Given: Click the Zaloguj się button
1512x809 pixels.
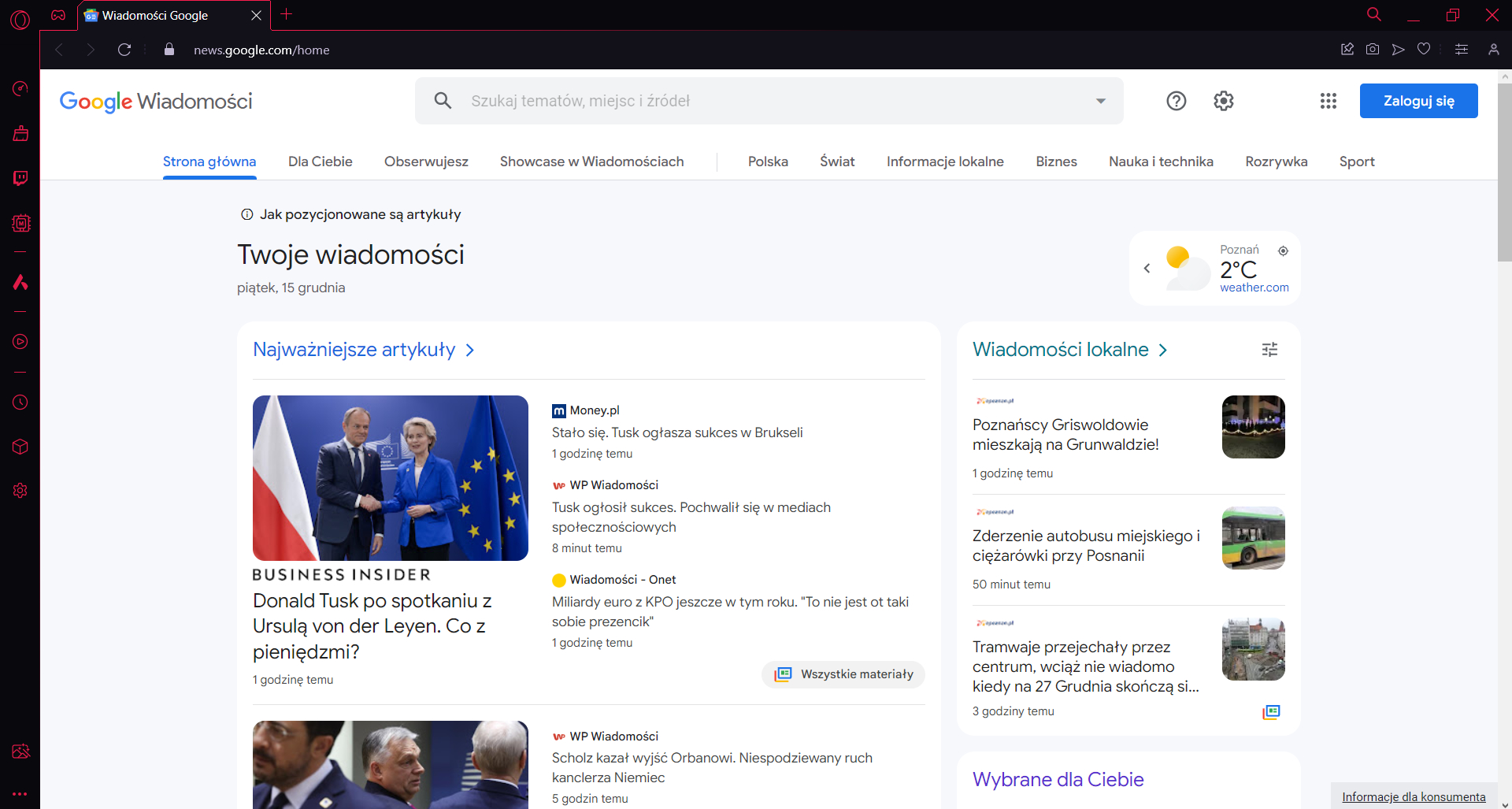Looking at the screenshot, I should [x=1418, y=101].
